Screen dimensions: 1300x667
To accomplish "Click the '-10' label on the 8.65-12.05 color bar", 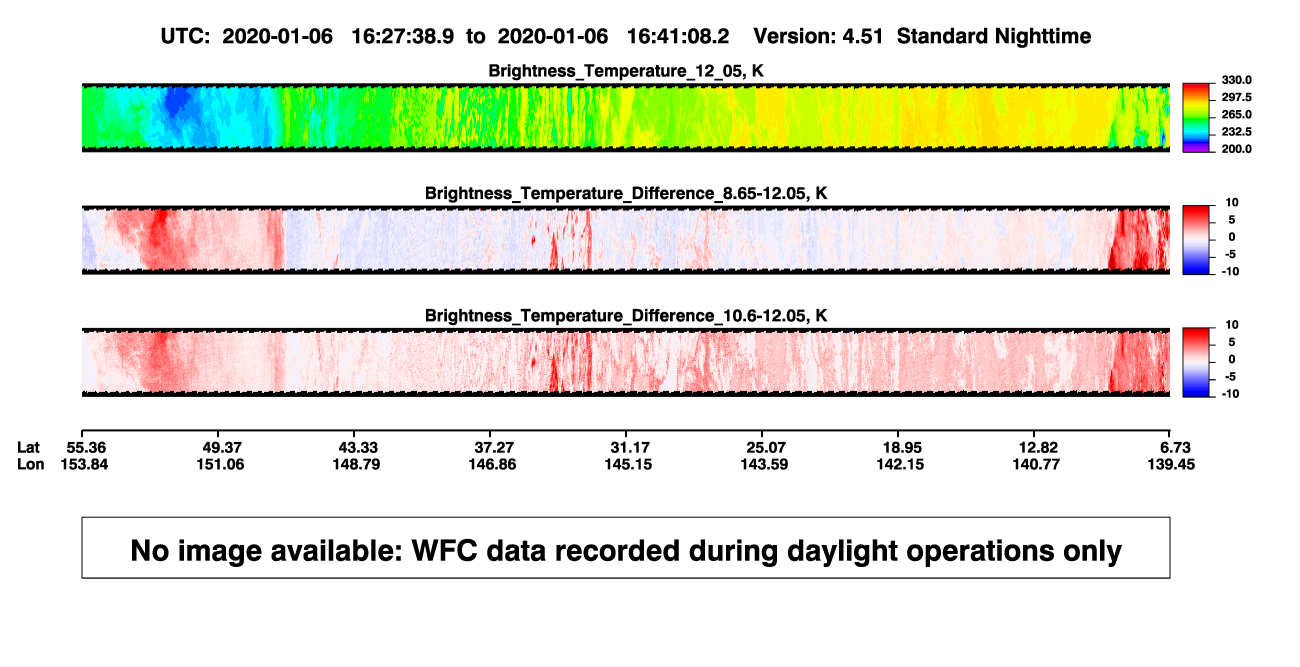I will click(1230, 271).
